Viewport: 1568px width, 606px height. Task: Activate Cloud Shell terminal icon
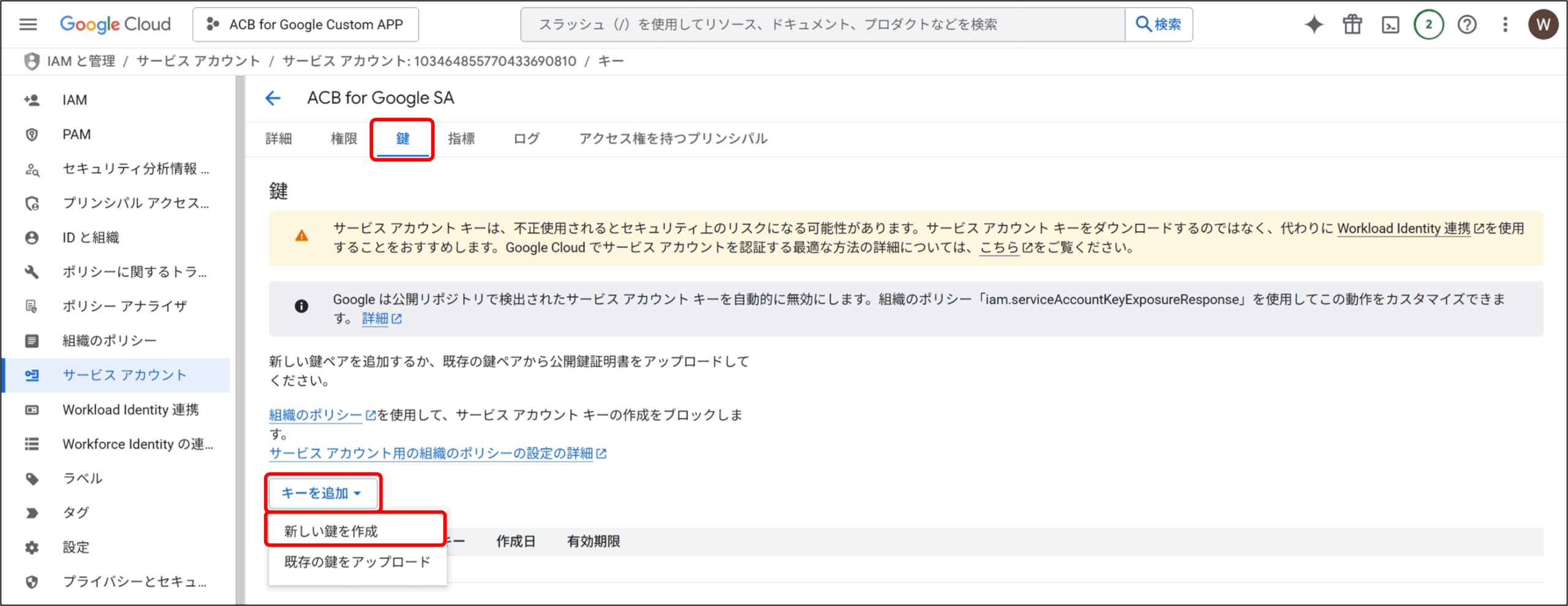[x=1390, y=25]
